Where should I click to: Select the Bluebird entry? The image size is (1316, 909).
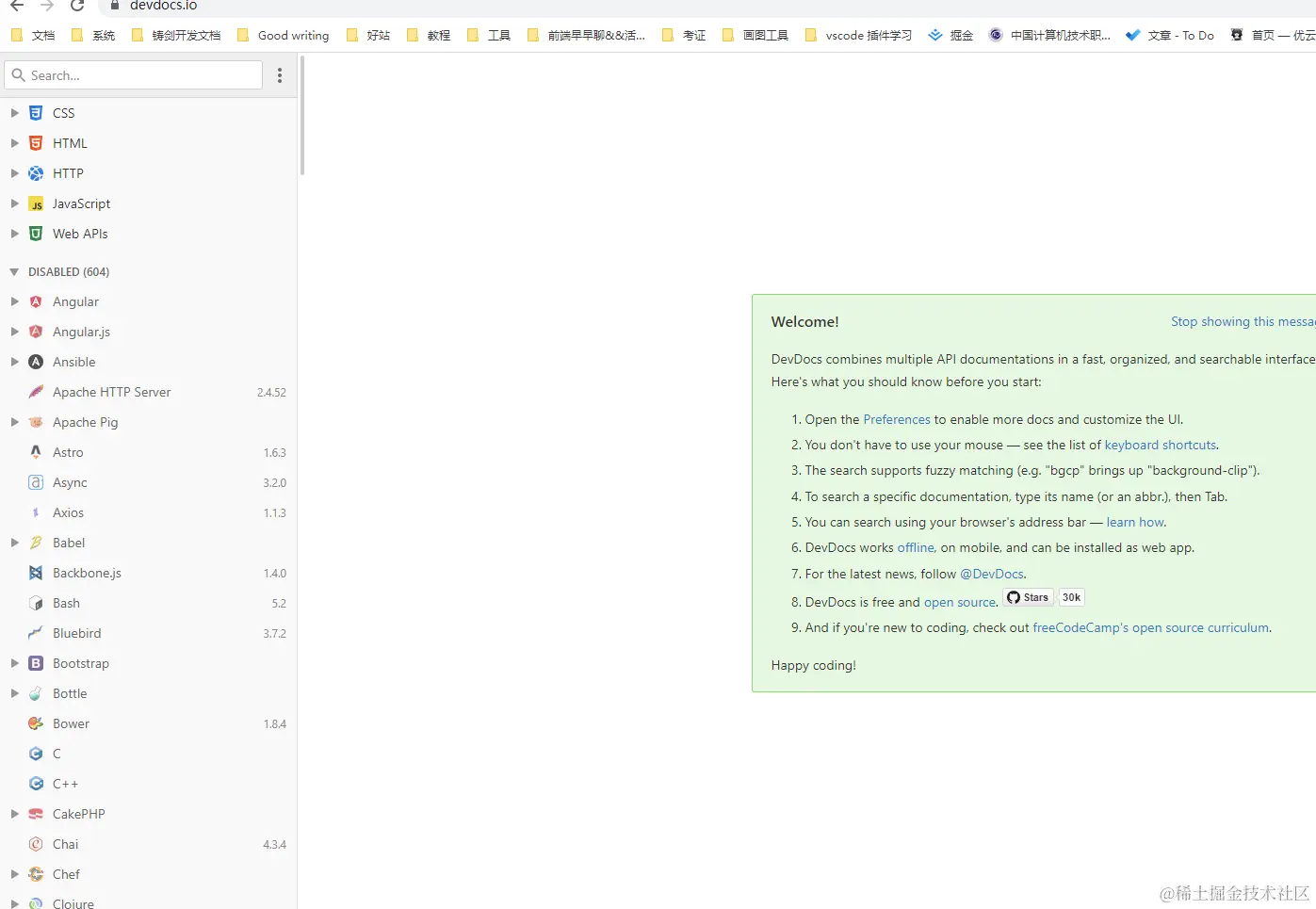pyautogui.click(x=148, y=633)
